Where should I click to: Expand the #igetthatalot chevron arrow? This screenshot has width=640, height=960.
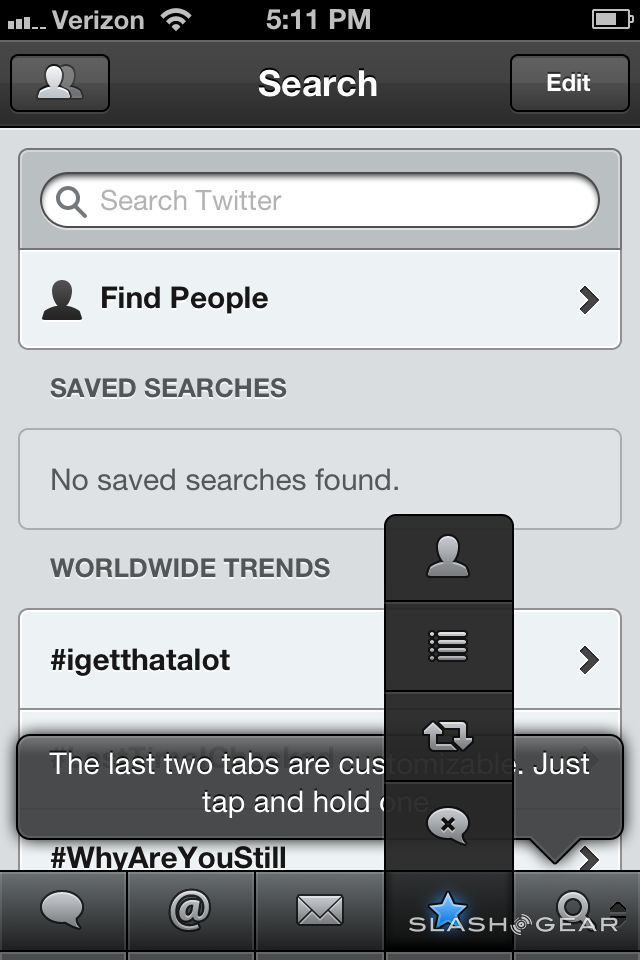click(x=589, y=660)
